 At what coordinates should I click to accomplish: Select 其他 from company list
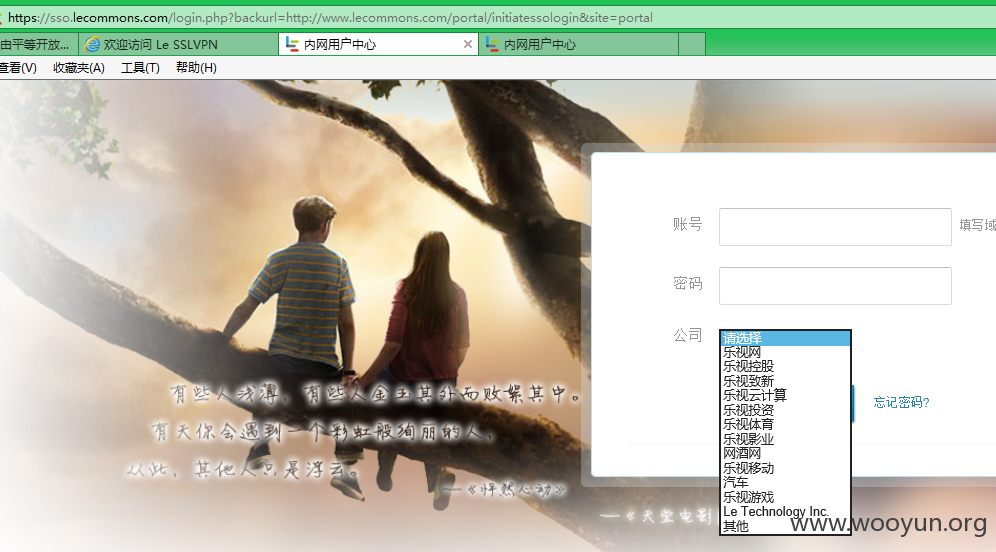(786, 527)
